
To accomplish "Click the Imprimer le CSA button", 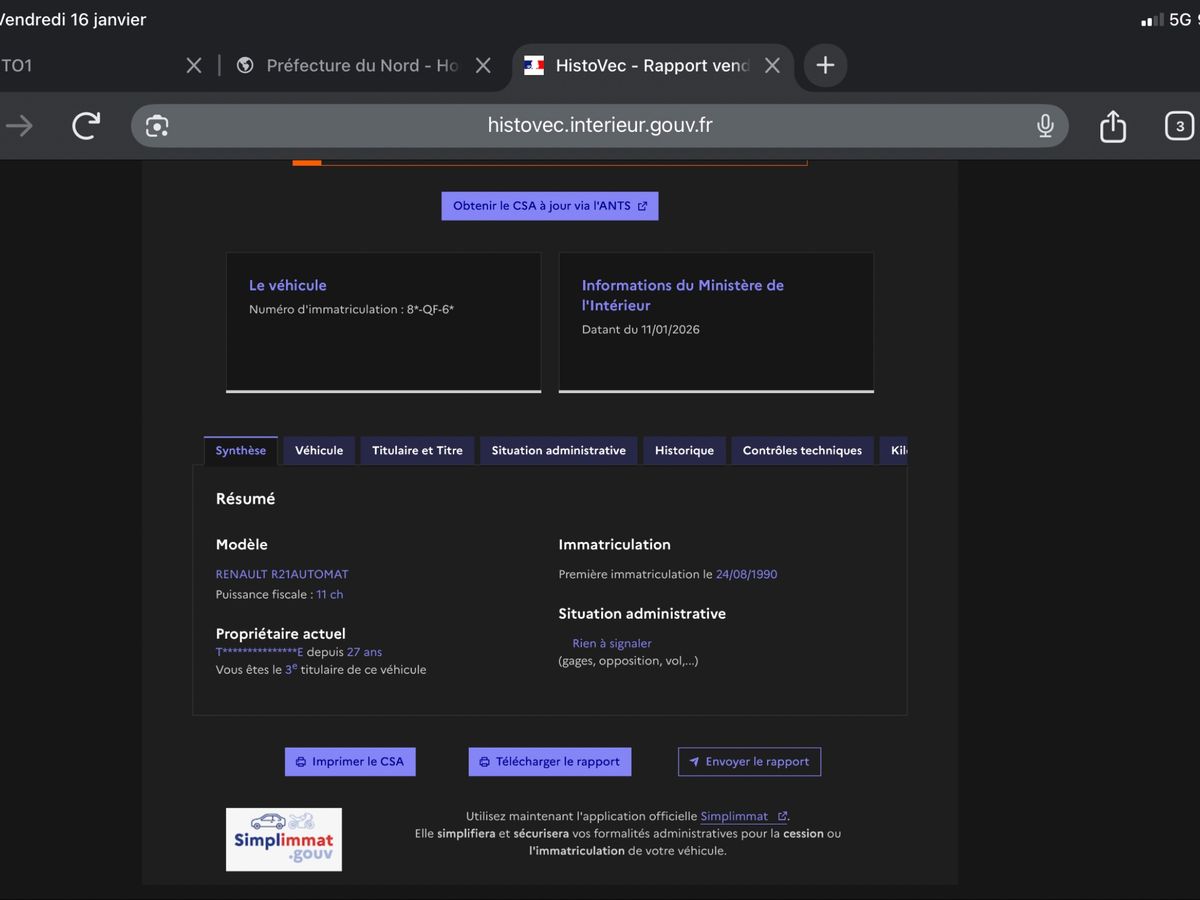I will click(x=350, y=761).
